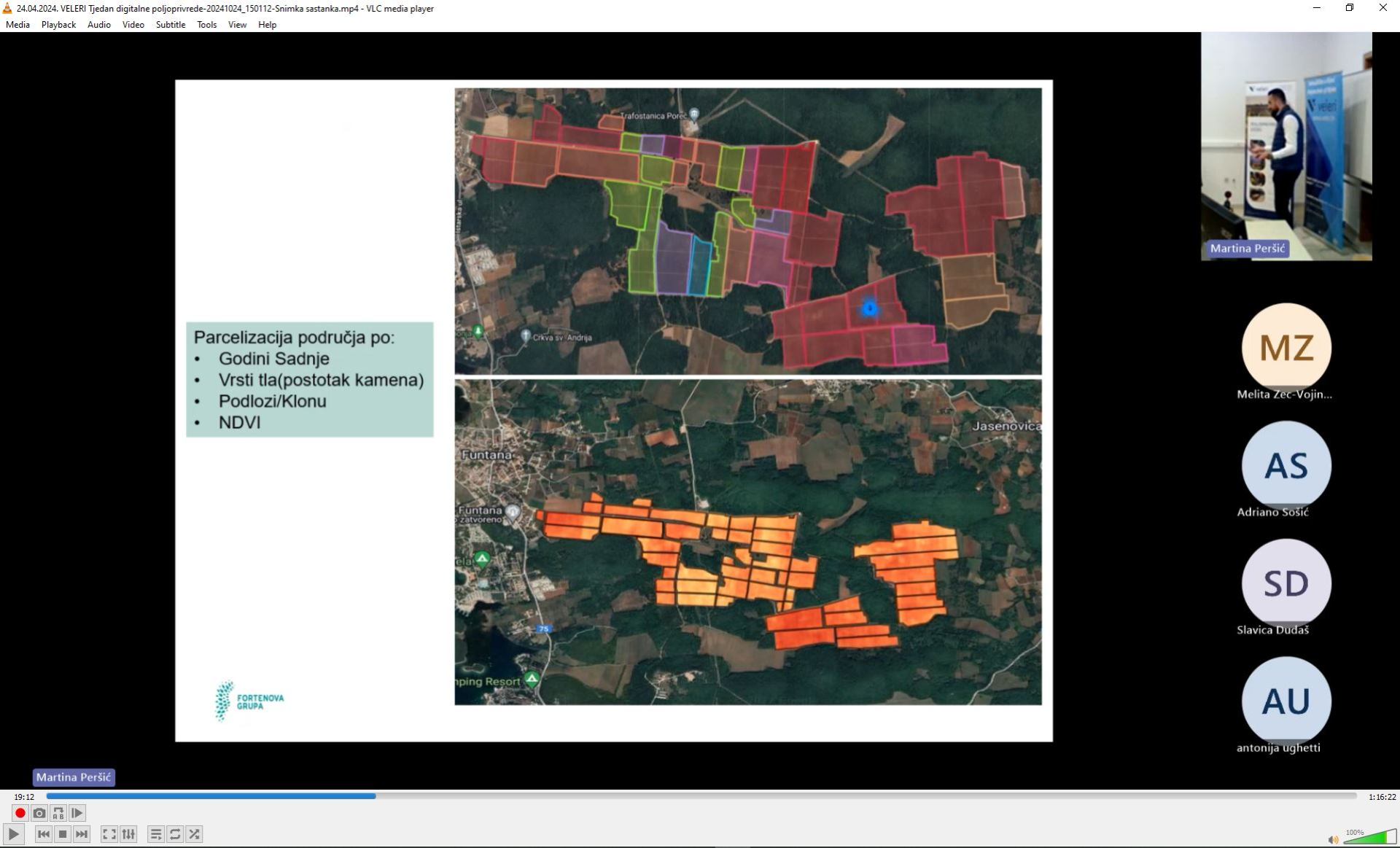
Task: Open the Subtitle menu
Action: pyautogui.click(x=170, y=25)
